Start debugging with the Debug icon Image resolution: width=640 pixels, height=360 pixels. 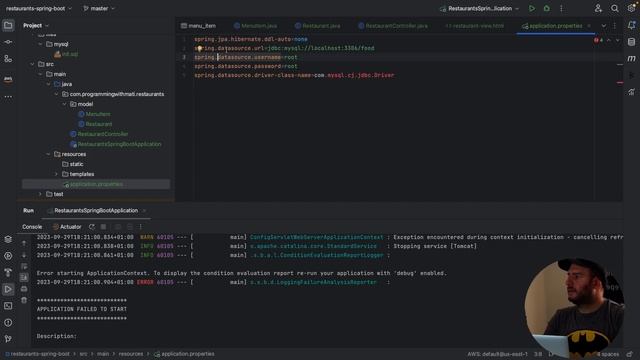point(547,9)
